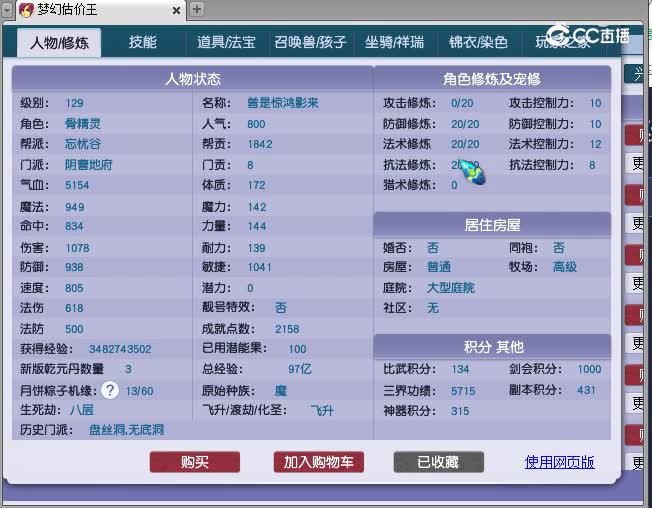
Task: Click the 角色修炼及宠修 section header
Action: (492, 79)
